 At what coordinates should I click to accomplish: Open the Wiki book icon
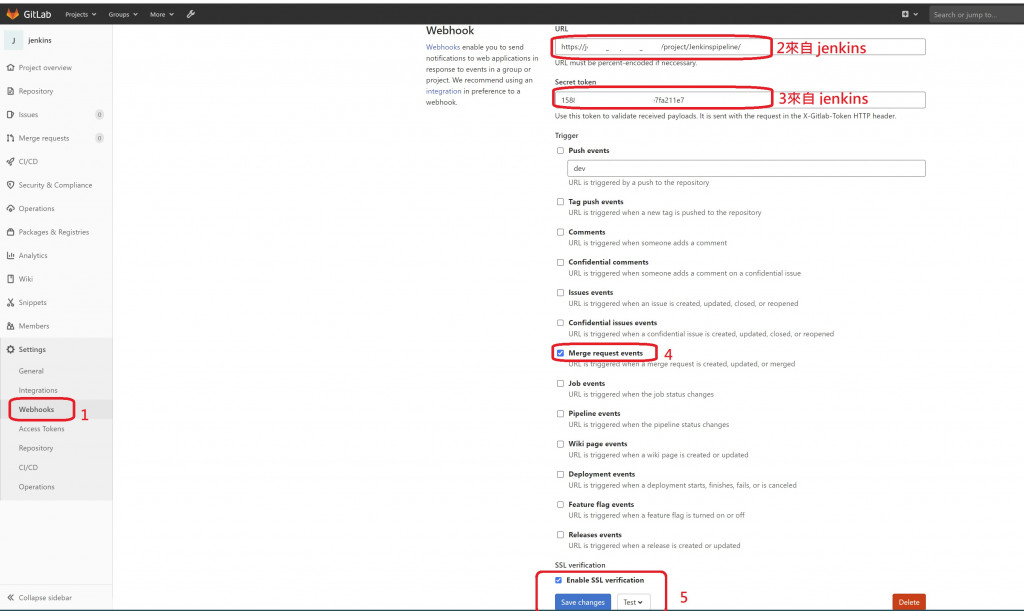(x=10, y=279)
